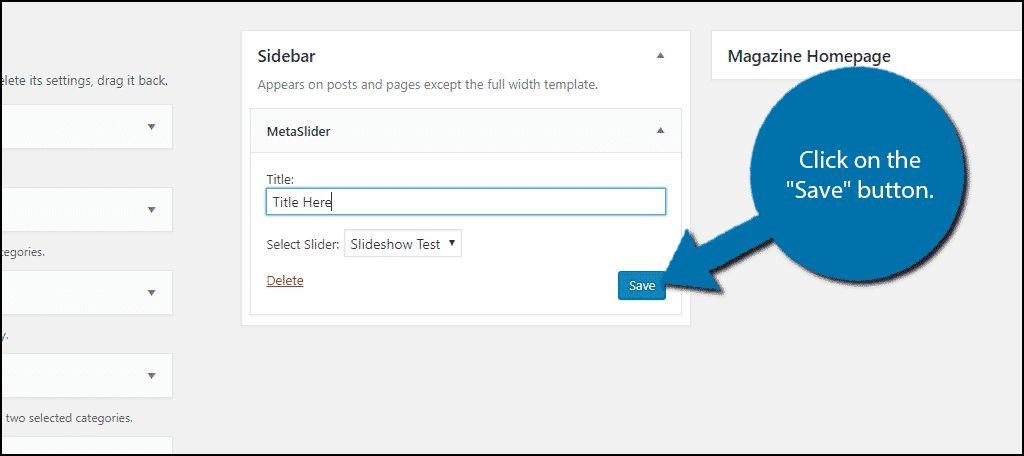Screen dimensions: 1024x456
Task: Open the Magazine Homepage widget area
Action: (867, 56)
